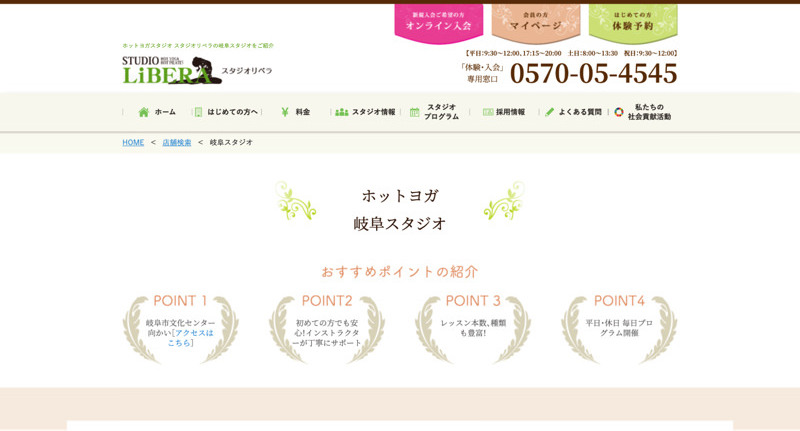Click the POINT2 laurel badge
800x431 pixels.
[327, 327]
